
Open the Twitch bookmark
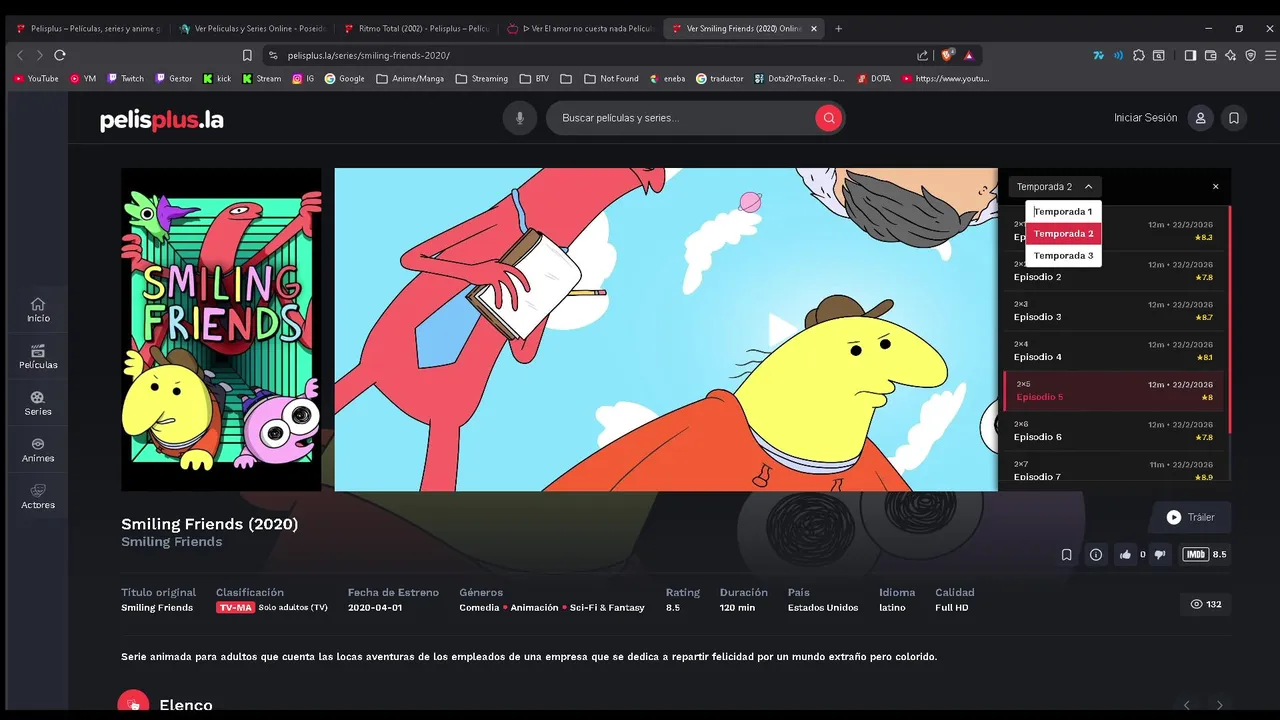(126, 78)
